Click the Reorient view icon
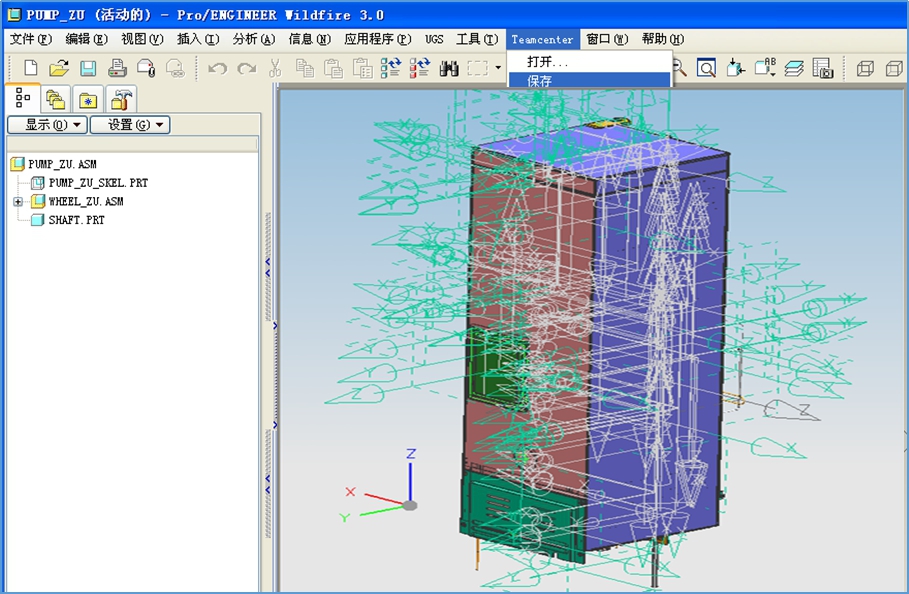909x594 pixels. coord(736,68)
